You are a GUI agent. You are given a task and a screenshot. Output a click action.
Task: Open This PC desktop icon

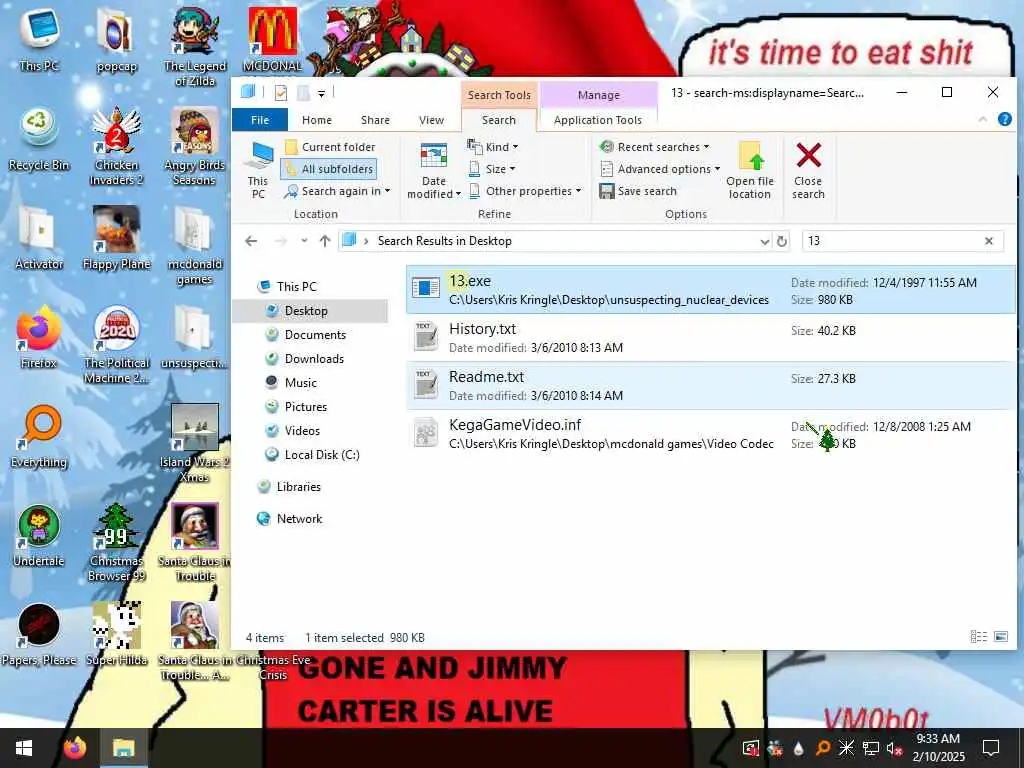pos(39,38)
